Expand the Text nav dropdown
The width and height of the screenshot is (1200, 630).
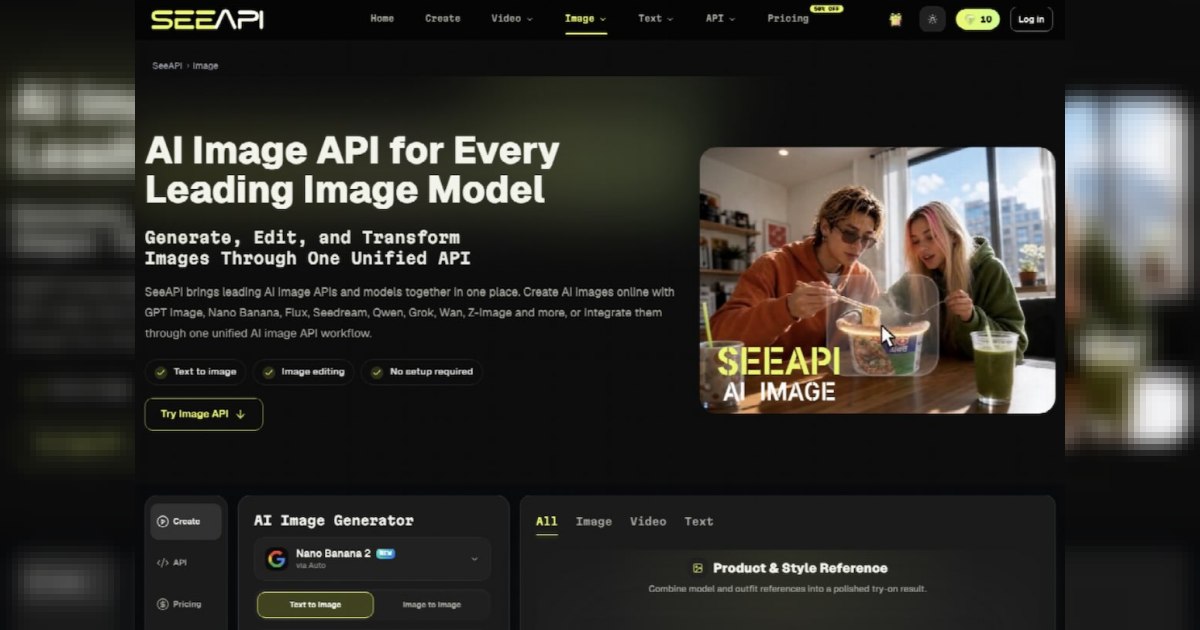pyautogui.click(x=656, y=18)
